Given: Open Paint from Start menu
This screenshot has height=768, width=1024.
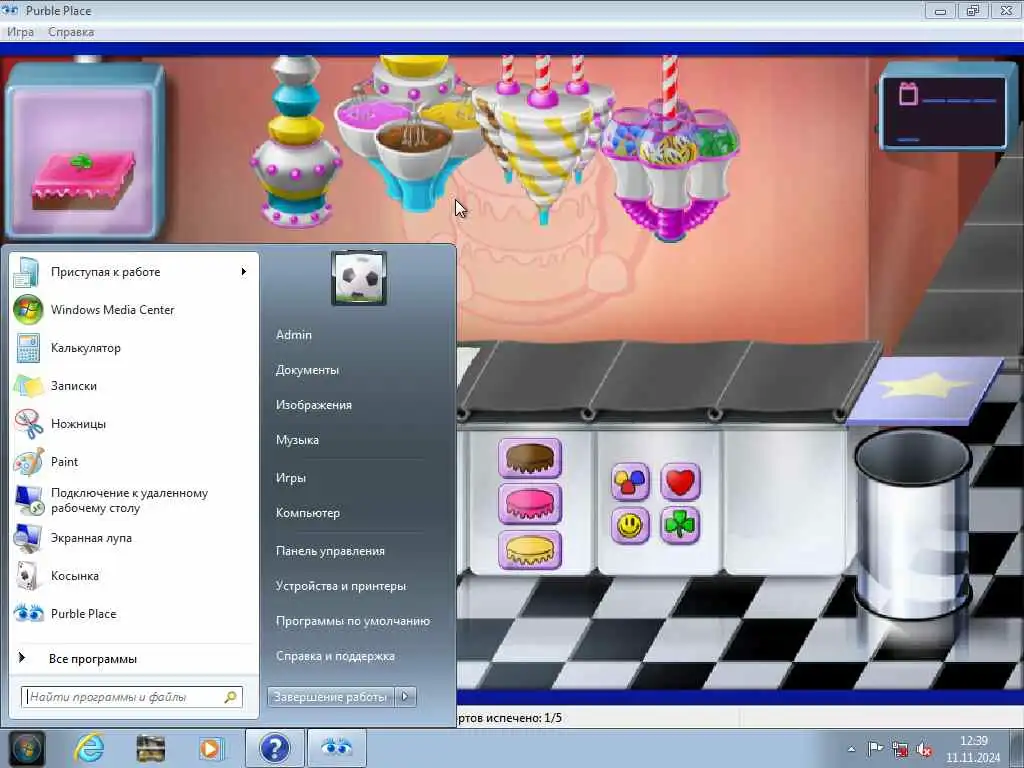Looking at the screenshot, I should click(x=134, y=461).
